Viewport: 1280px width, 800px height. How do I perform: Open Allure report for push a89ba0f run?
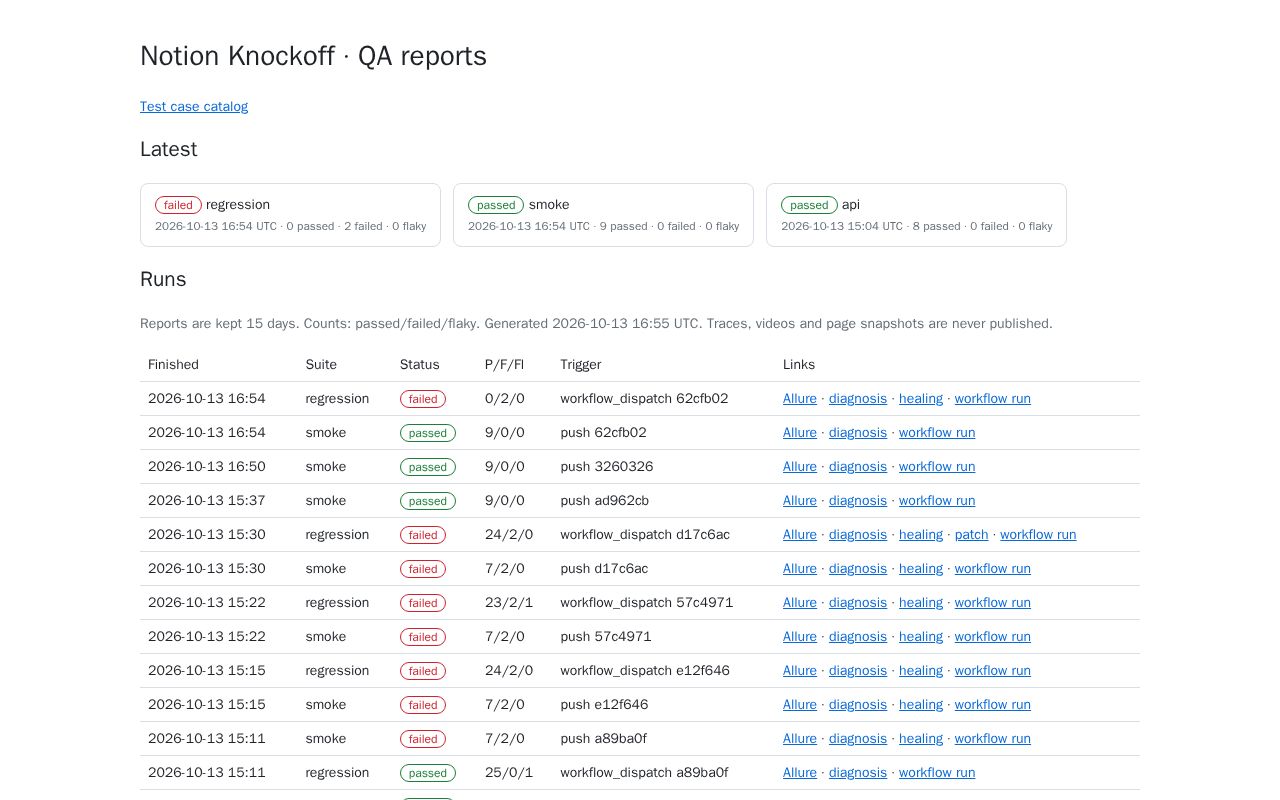[800, 739]
